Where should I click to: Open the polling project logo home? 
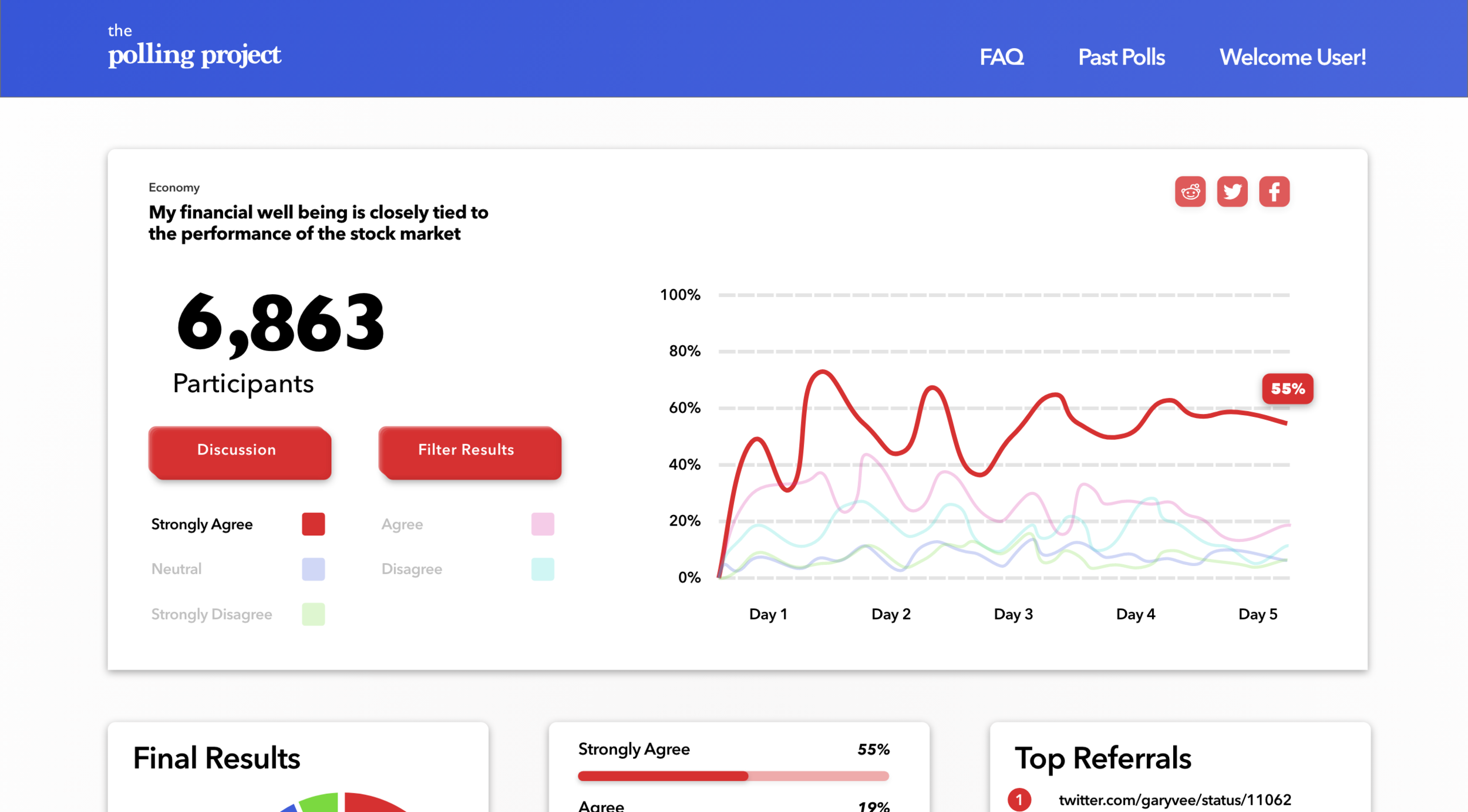tap(194, 46)
